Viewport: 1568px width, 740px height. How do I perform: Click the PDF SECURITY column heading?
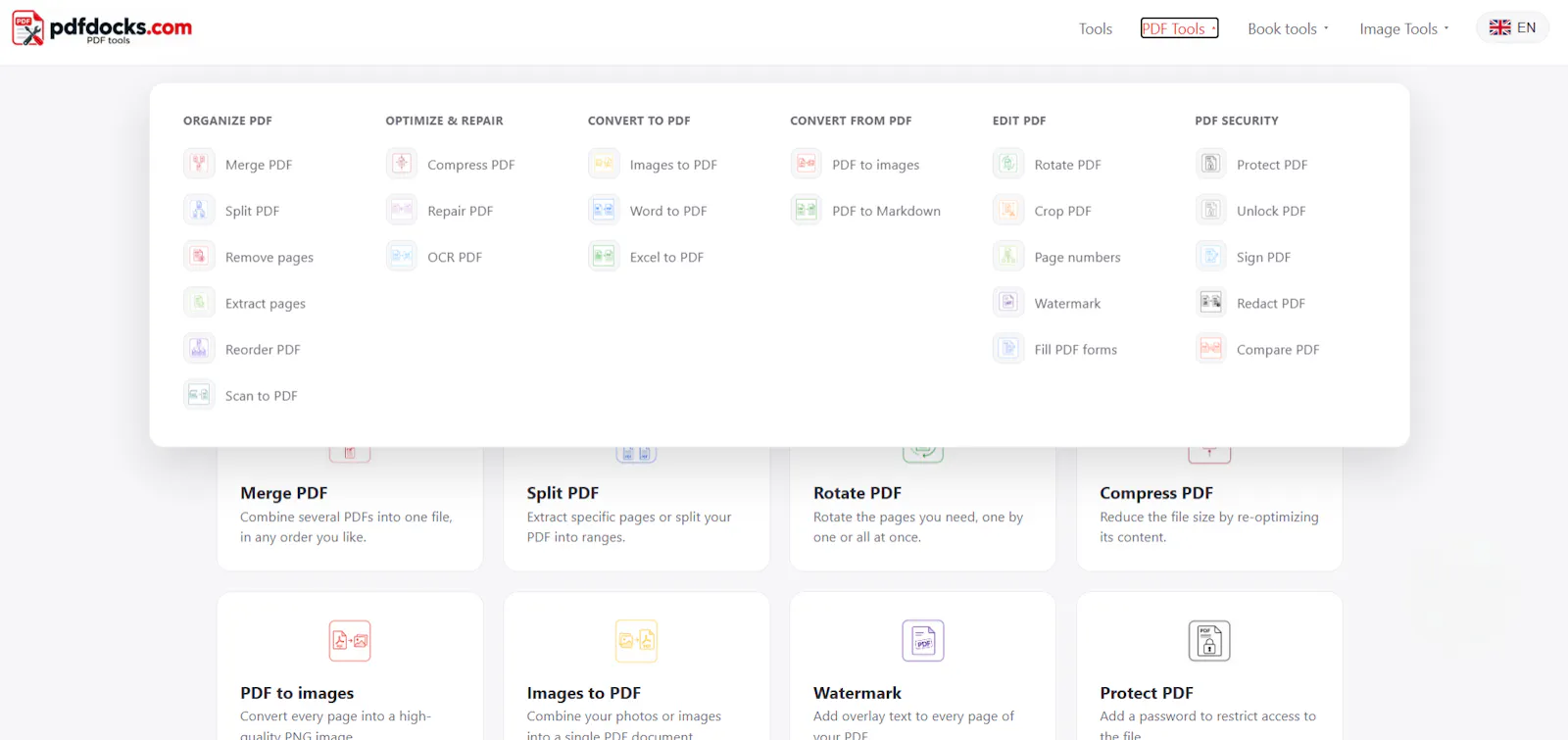click(1237, 121)
